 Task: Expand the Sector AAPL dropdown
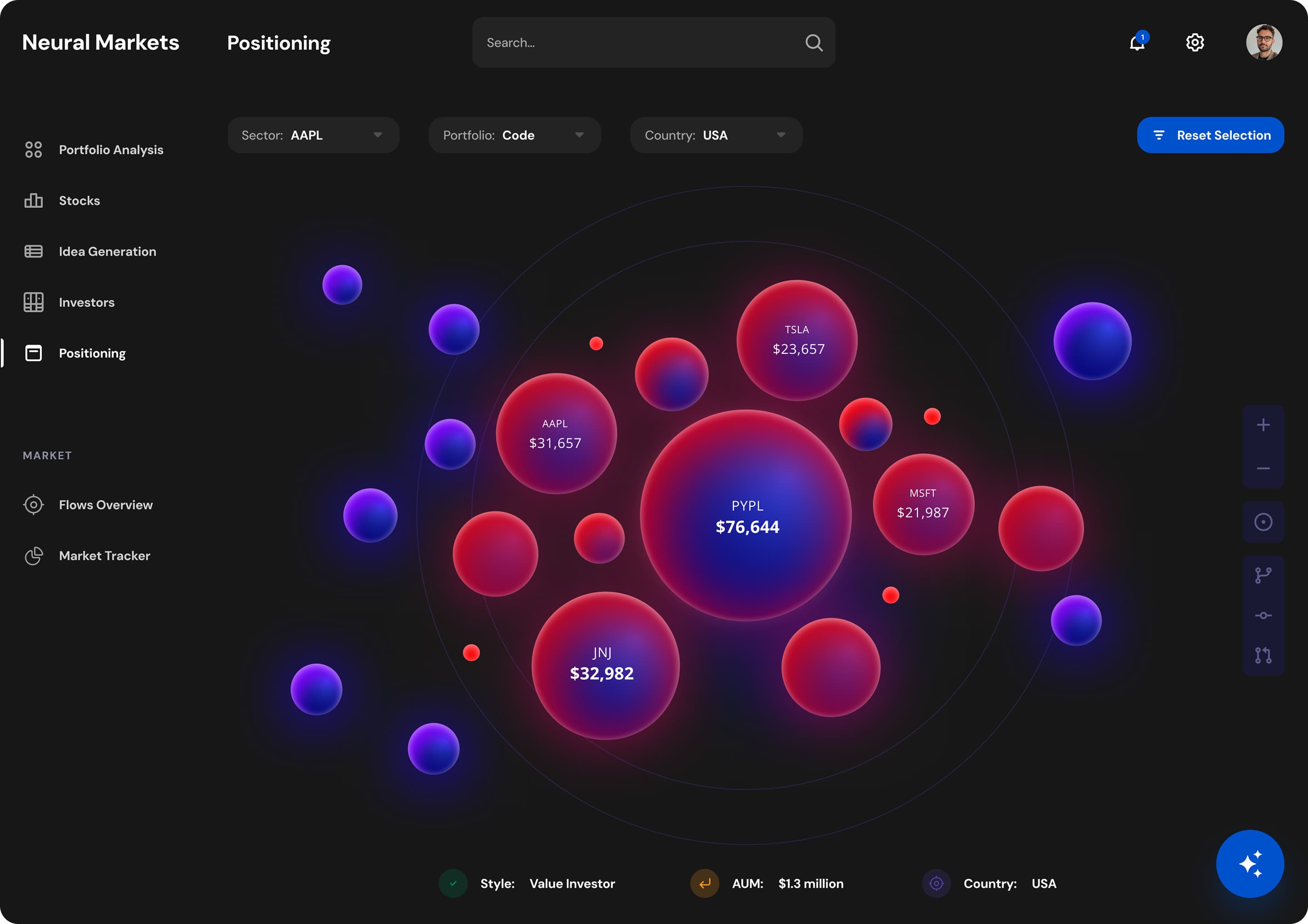coord(313,135)
